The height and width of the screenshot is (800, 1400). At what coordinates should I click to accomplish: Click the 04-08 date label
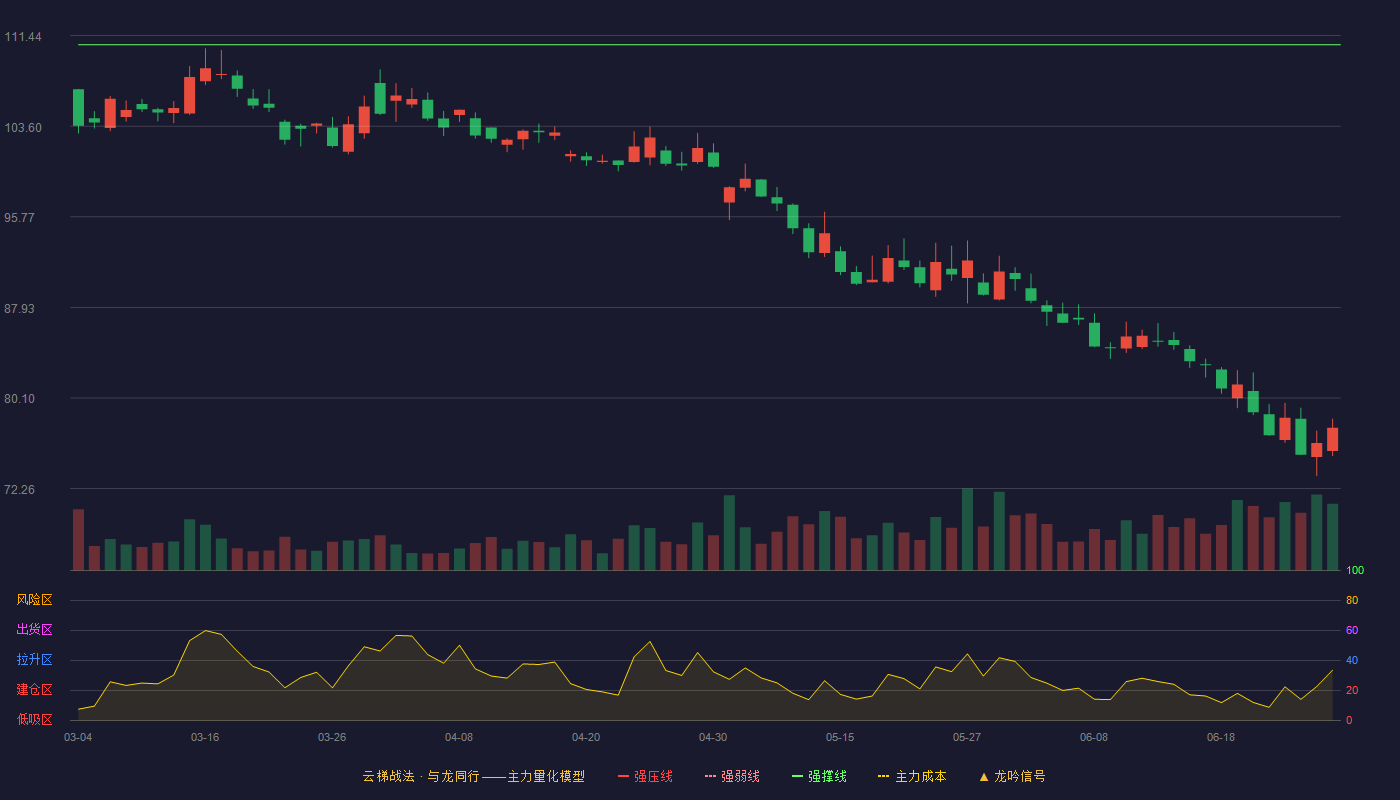(459, 737)
